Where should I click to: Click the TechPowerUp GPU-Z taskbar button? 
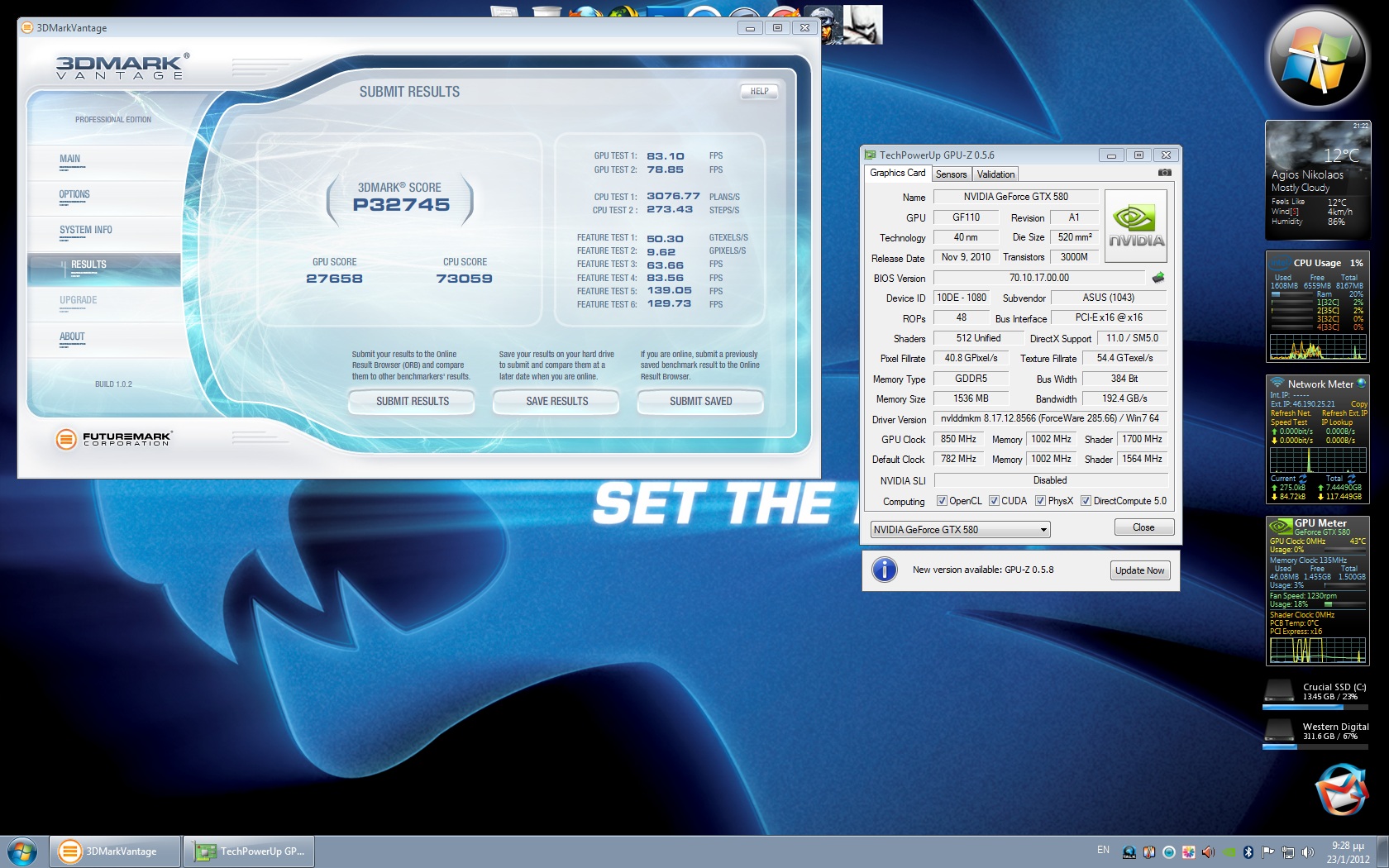tap(249, 851)
